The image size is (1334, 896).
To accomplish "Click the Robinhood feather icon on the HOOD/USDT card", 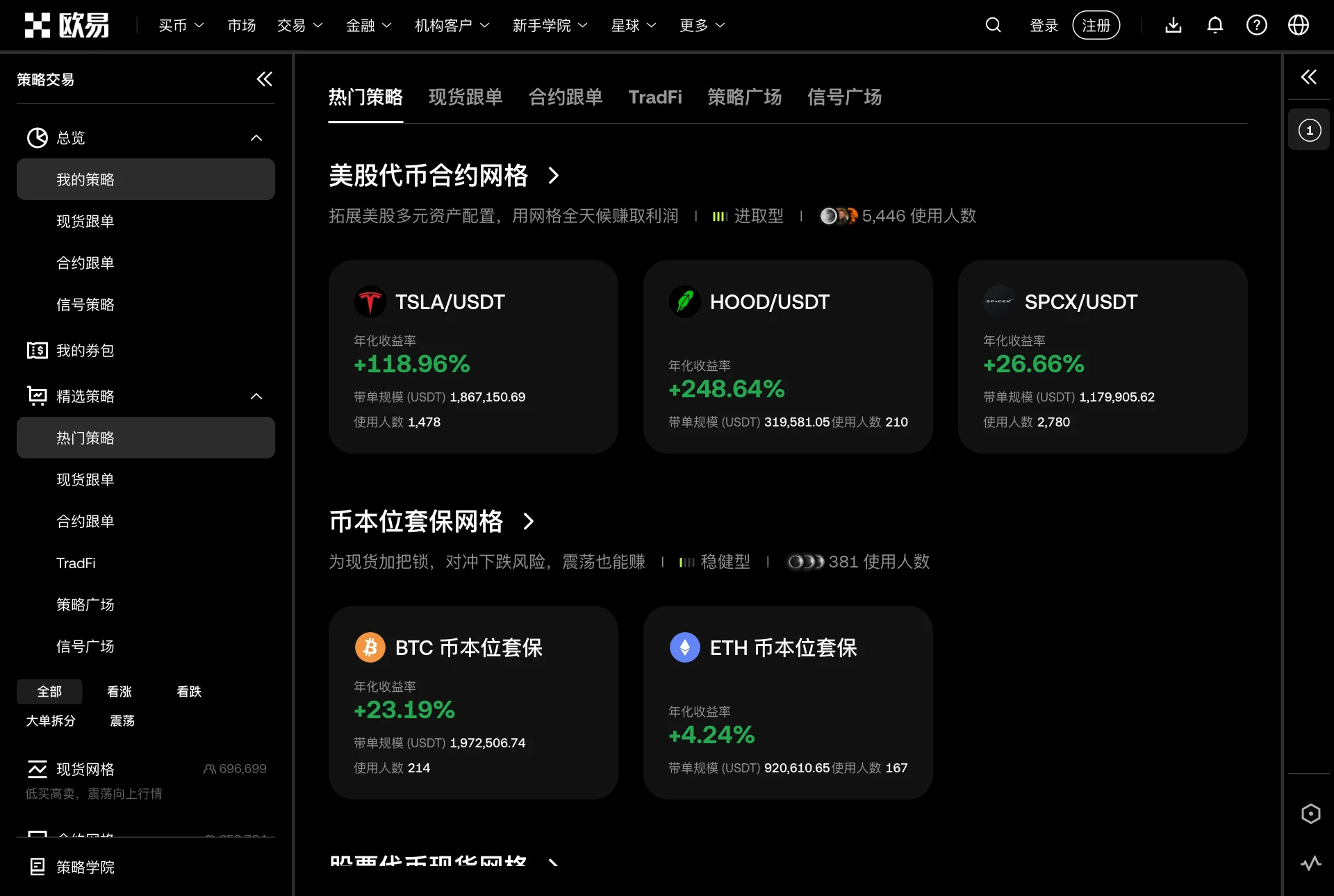I will [685, 302].
